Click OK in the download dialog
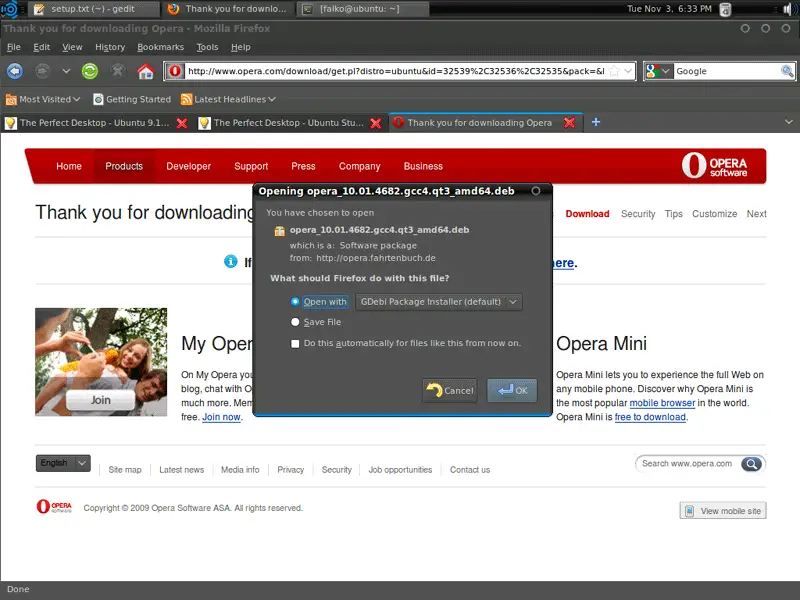Image resolution: width=800 pixels, height=600 pixels. pos(512,390)
